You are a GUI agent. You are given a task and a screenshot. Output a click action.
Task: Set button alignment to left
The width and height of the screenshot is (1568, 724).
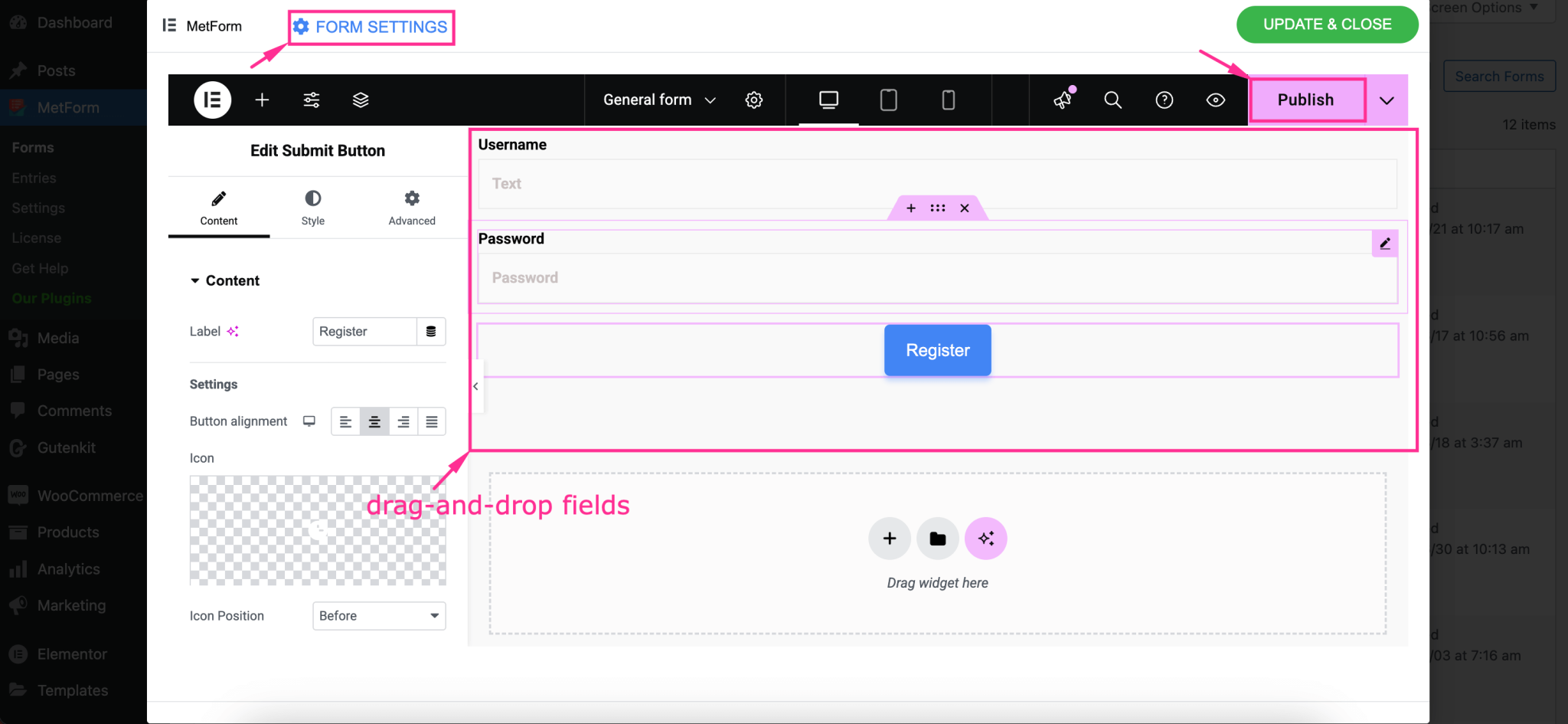pyautogui.click(x=345, y=421)
